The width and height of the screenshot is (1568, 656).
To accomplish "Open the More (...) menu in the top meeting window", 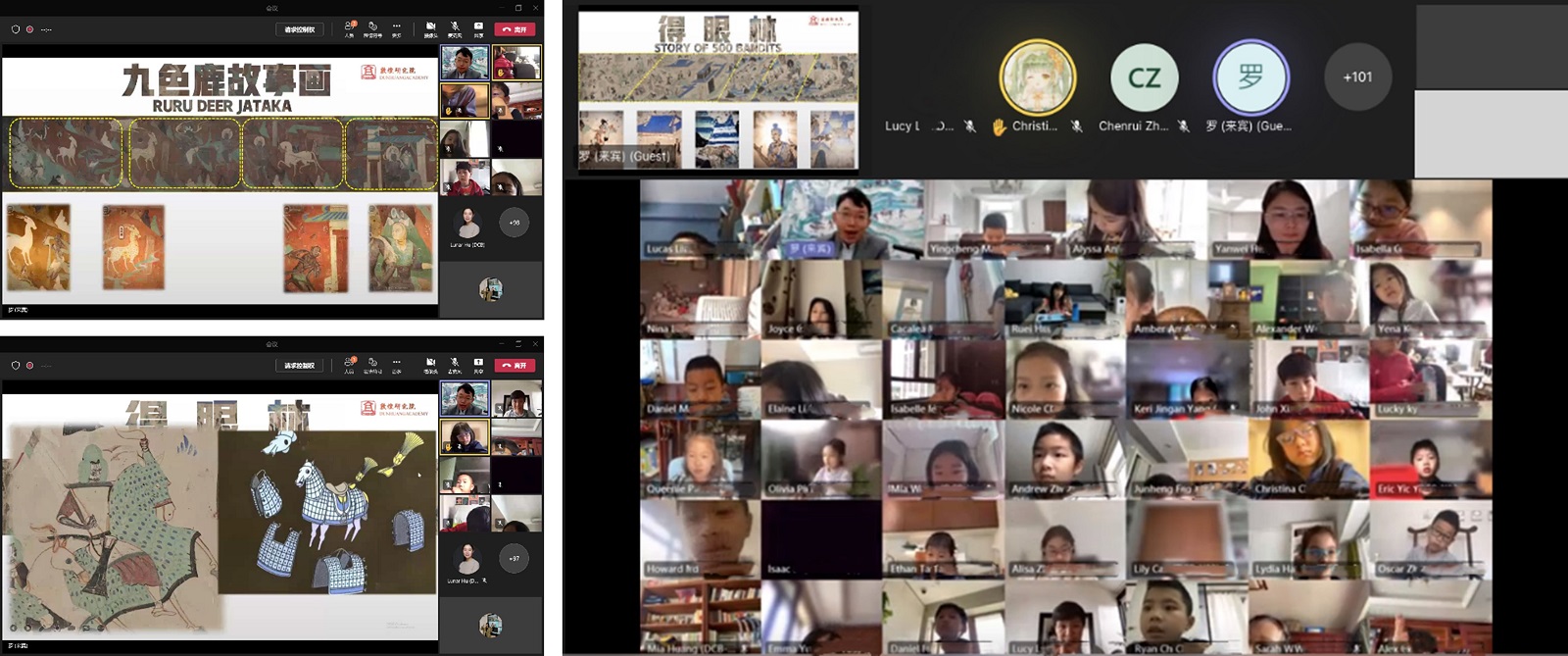I will click(x=396, y=28).
